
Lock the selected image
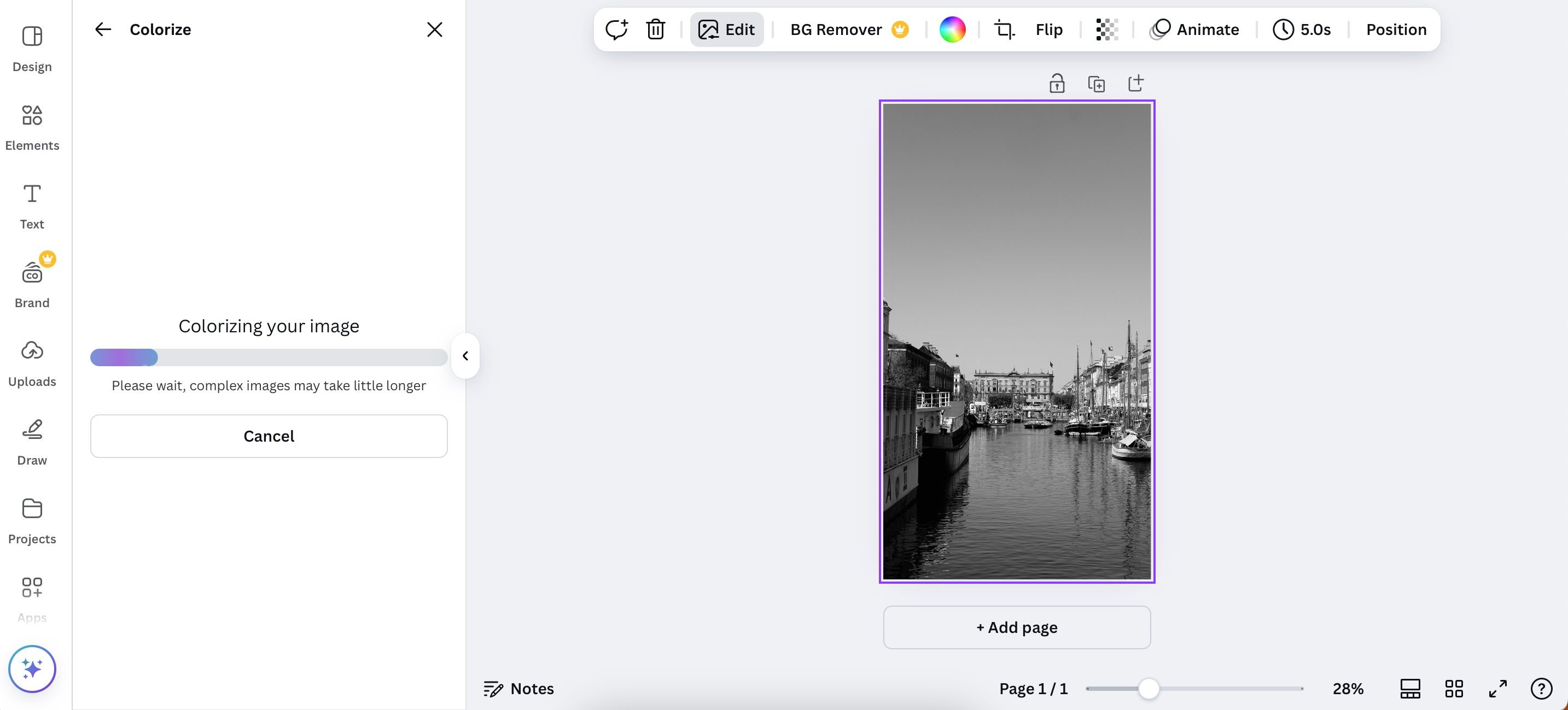1057,83
